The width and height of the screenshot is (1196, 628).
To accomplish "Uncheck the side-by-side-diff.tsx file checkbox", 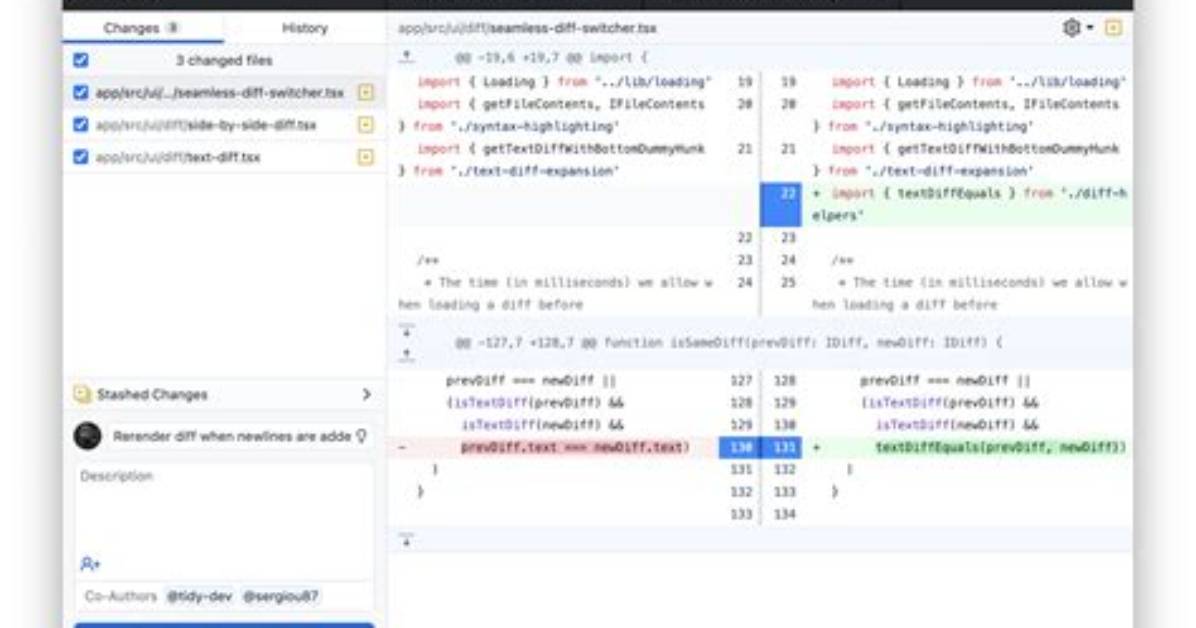I will 81,124.
